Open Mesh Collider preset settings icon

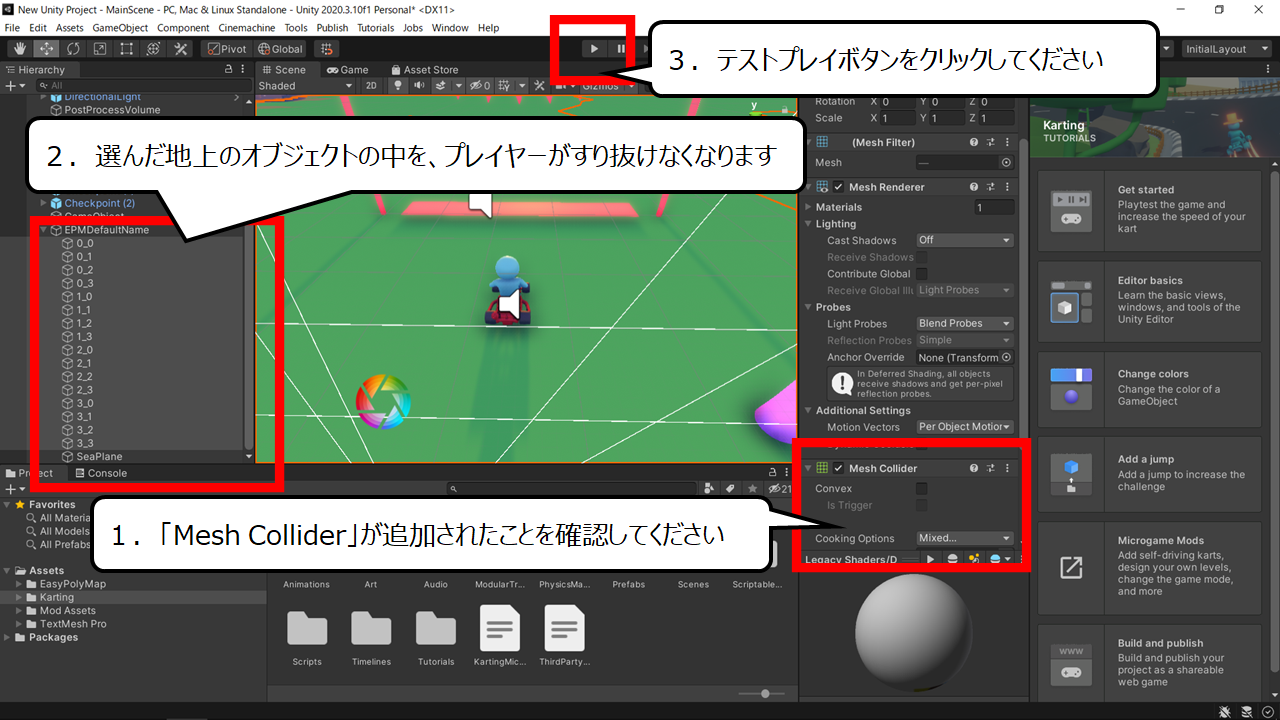tap(990, 468)
